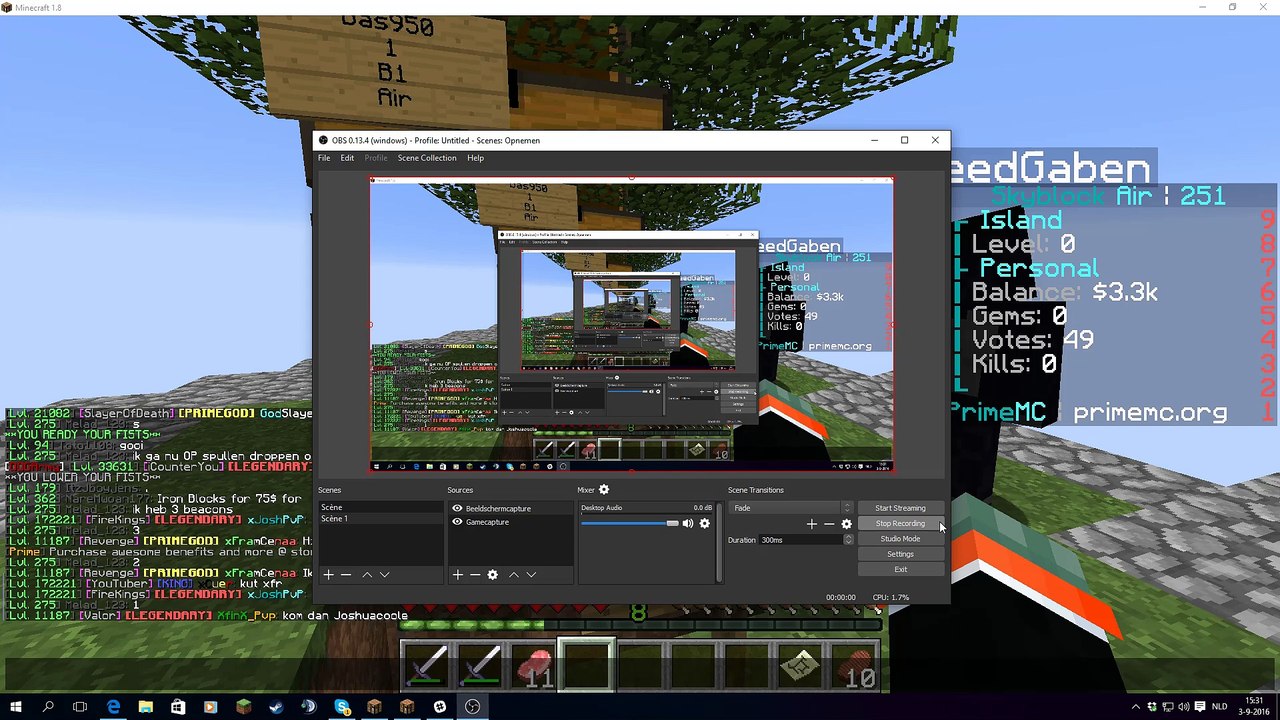Launch Microsoft Edge from the taskbar
This screenshot has height=720, width=1280.
pos(113,707)
